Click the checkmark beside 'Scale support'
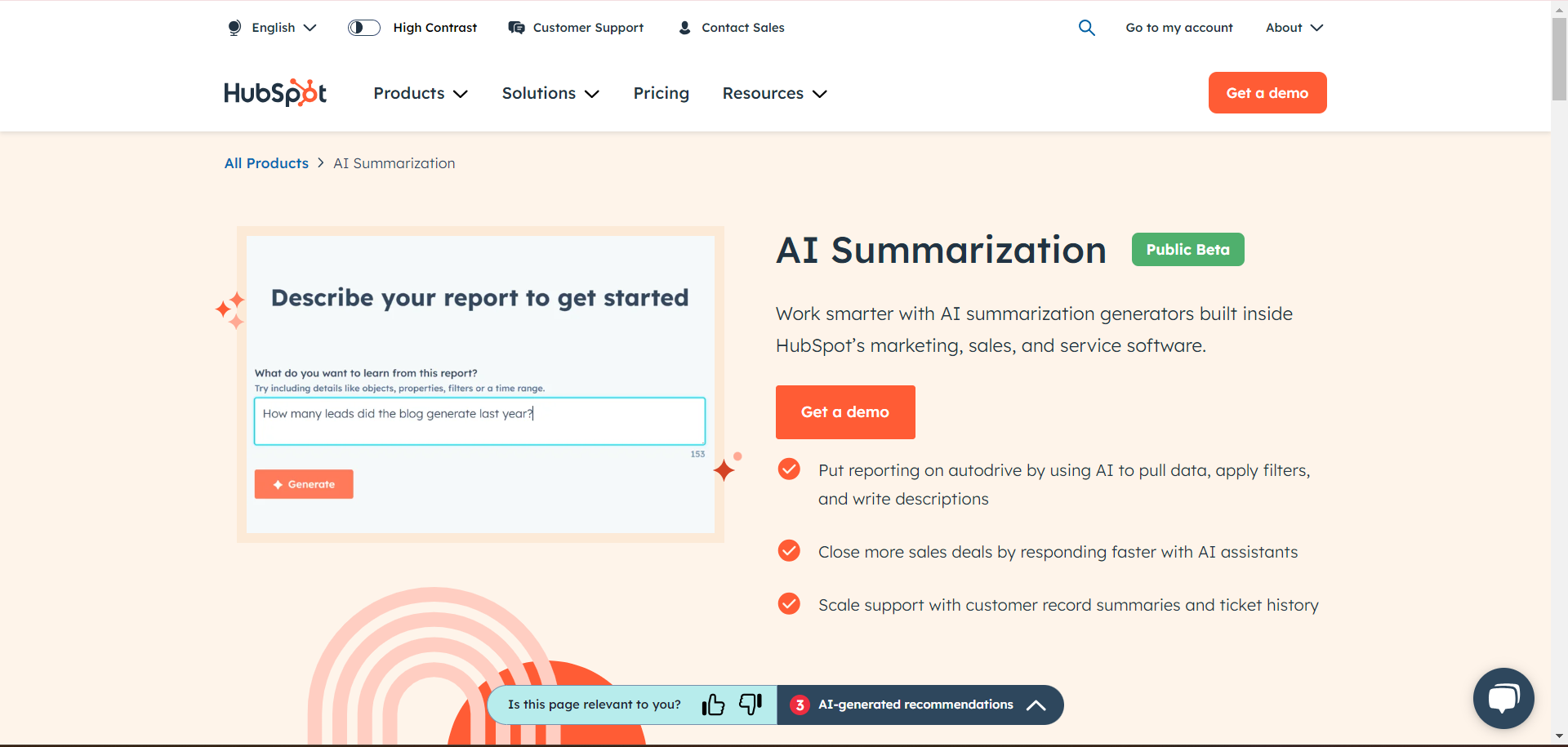 (x=789, y=604)
